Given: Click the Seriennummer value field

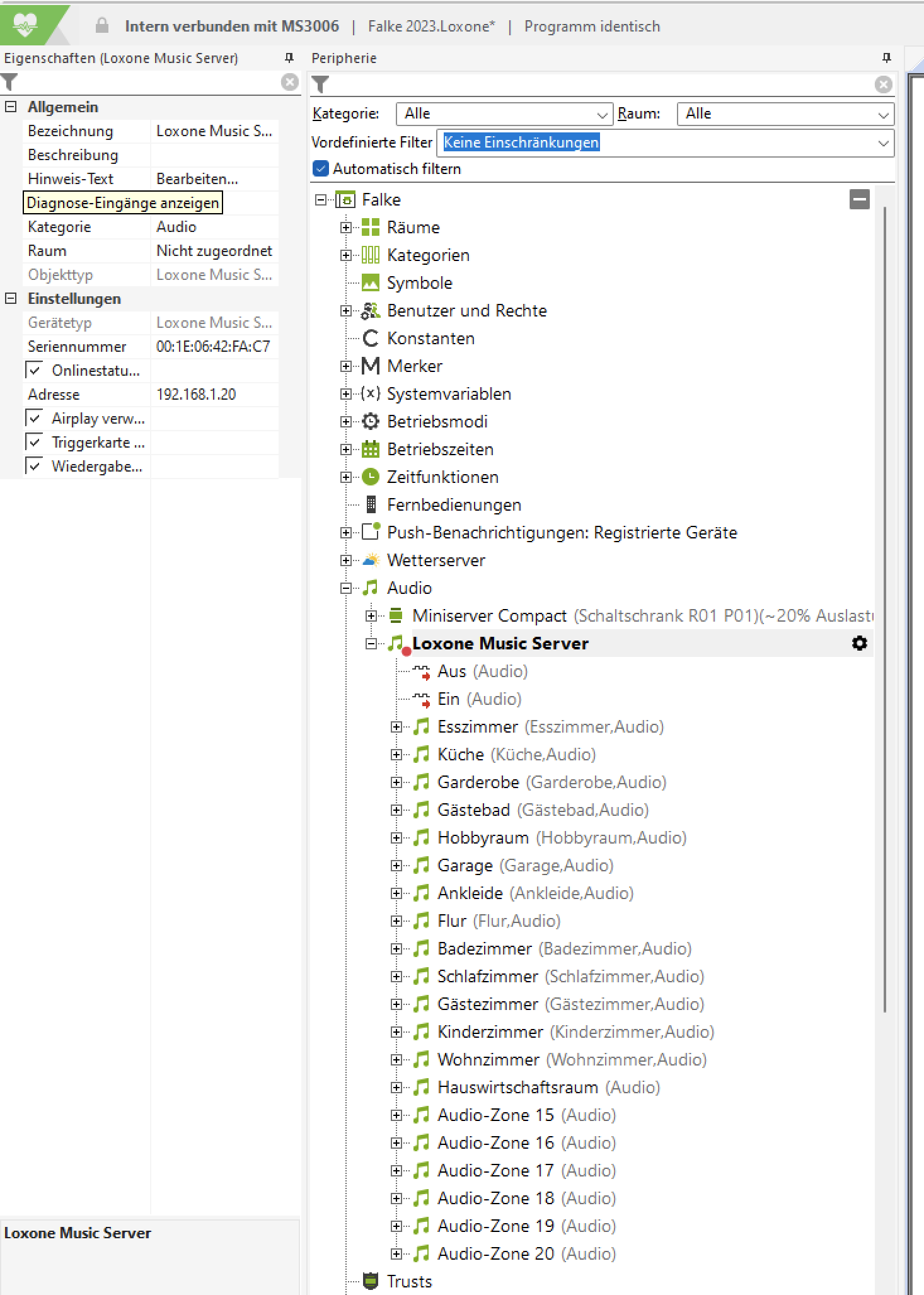Looking at the screenshot, I should click(x=215, y=347).
